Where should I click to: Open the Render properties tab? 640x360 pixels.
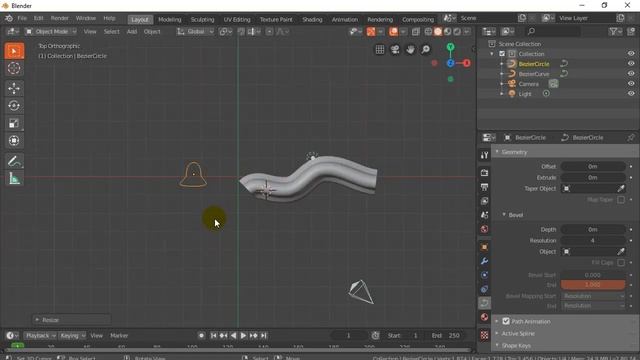tap(484, 173)
